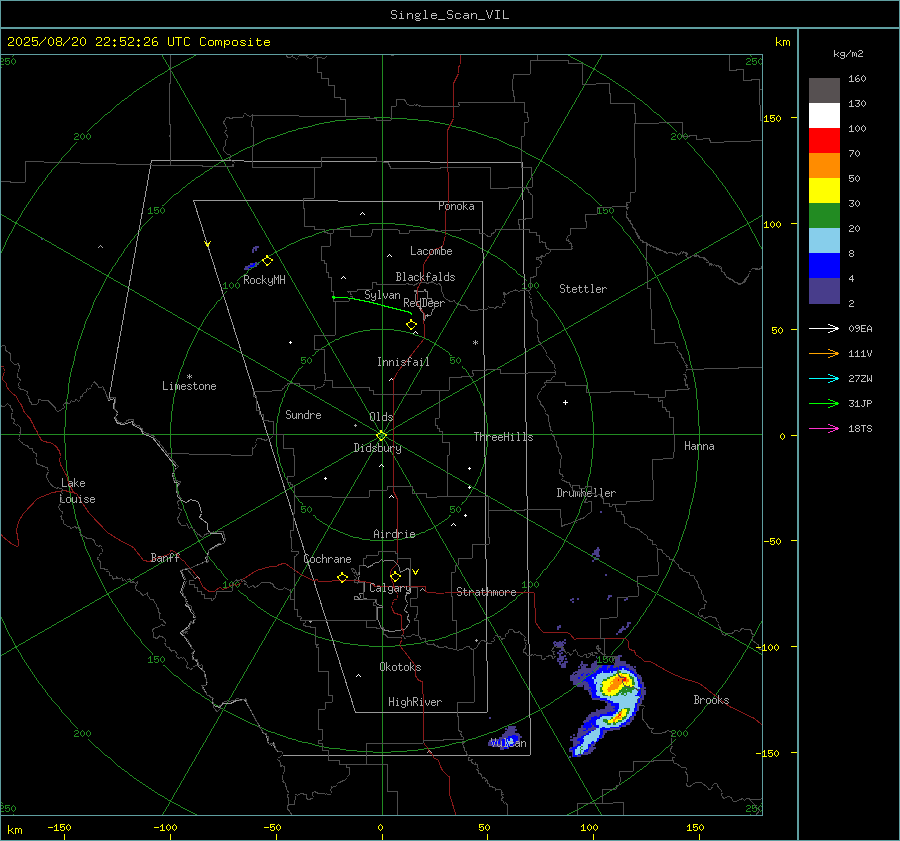Pick the white 100-130 legend swatch

pyautogui.click(x=824, y=116)
